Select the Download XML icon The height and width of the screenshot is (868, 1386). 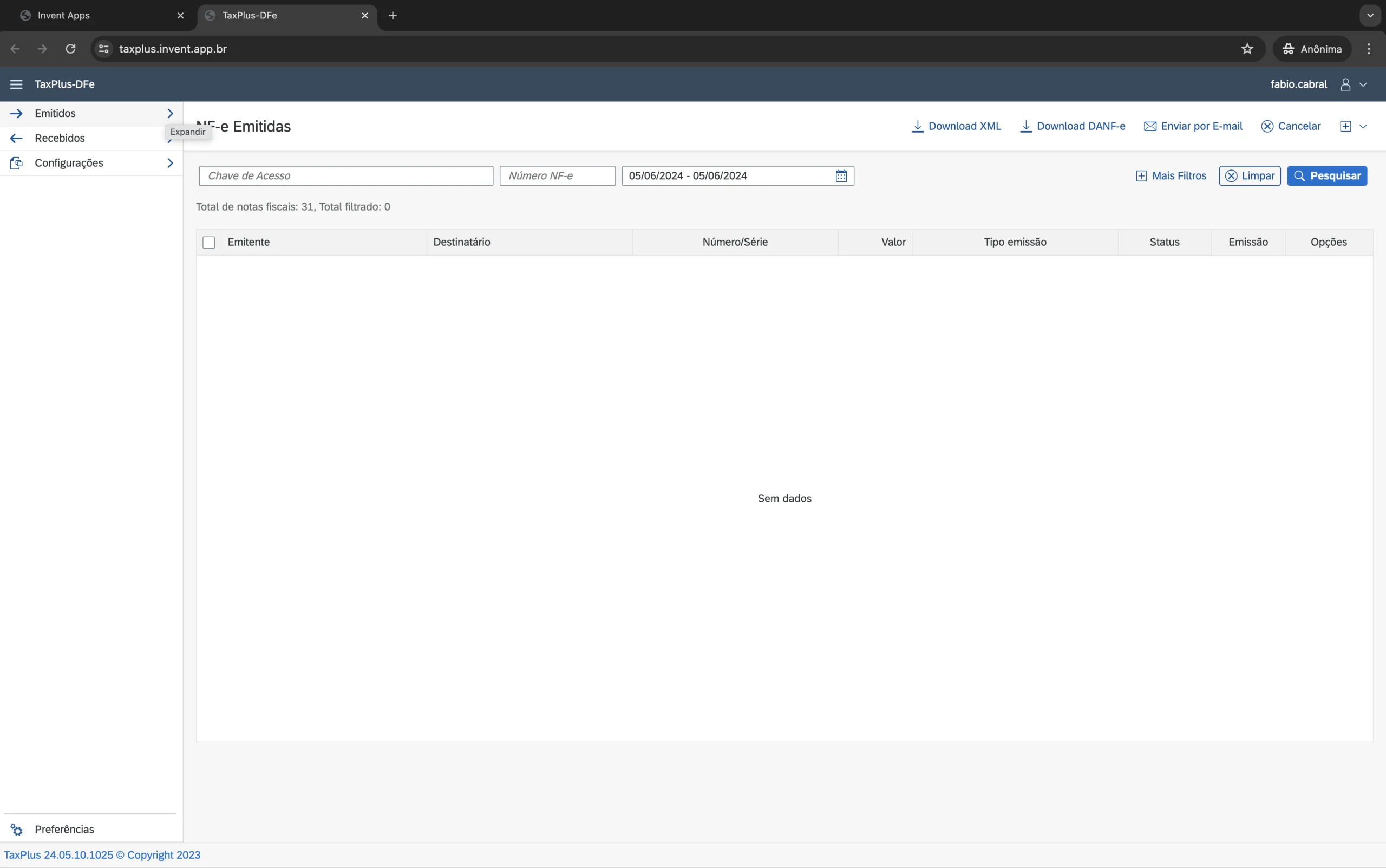[x=917, y=125]
